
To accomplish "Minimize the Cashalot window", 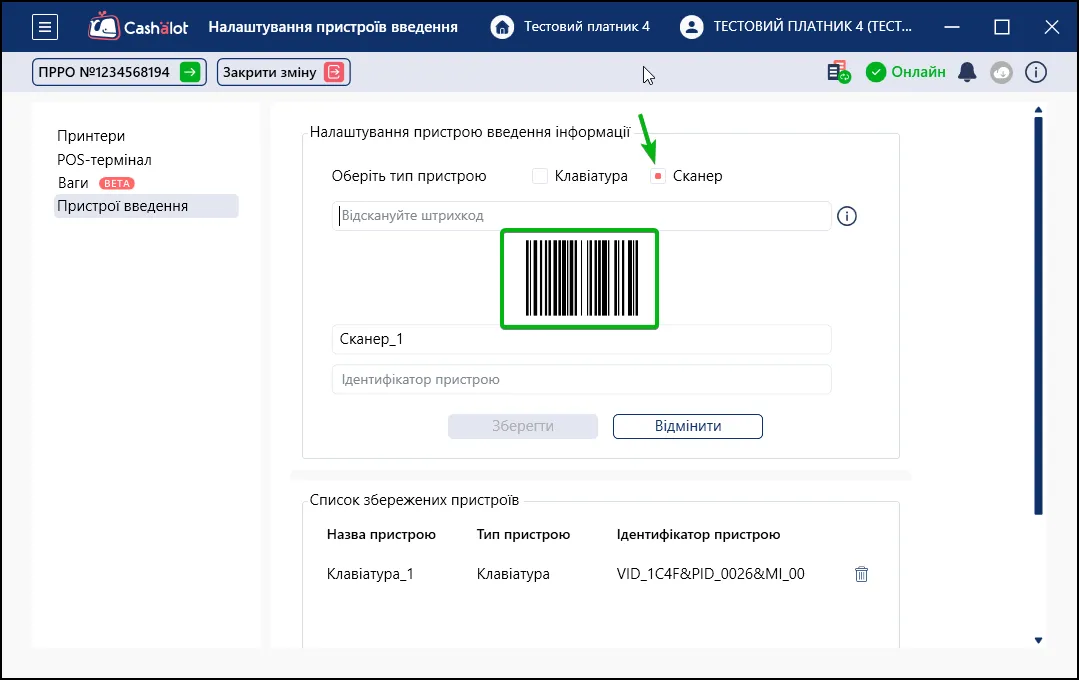I will click(952, 27).
